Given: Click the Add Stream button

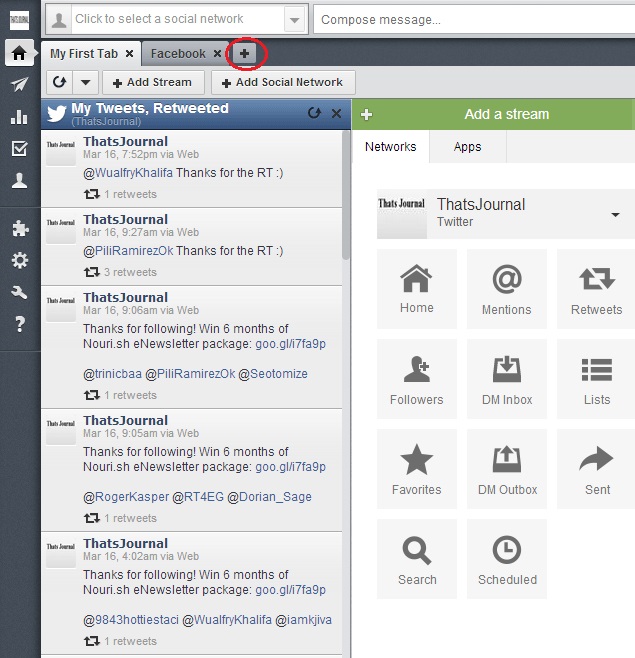Looking at the screenshot, I should 153,82.
